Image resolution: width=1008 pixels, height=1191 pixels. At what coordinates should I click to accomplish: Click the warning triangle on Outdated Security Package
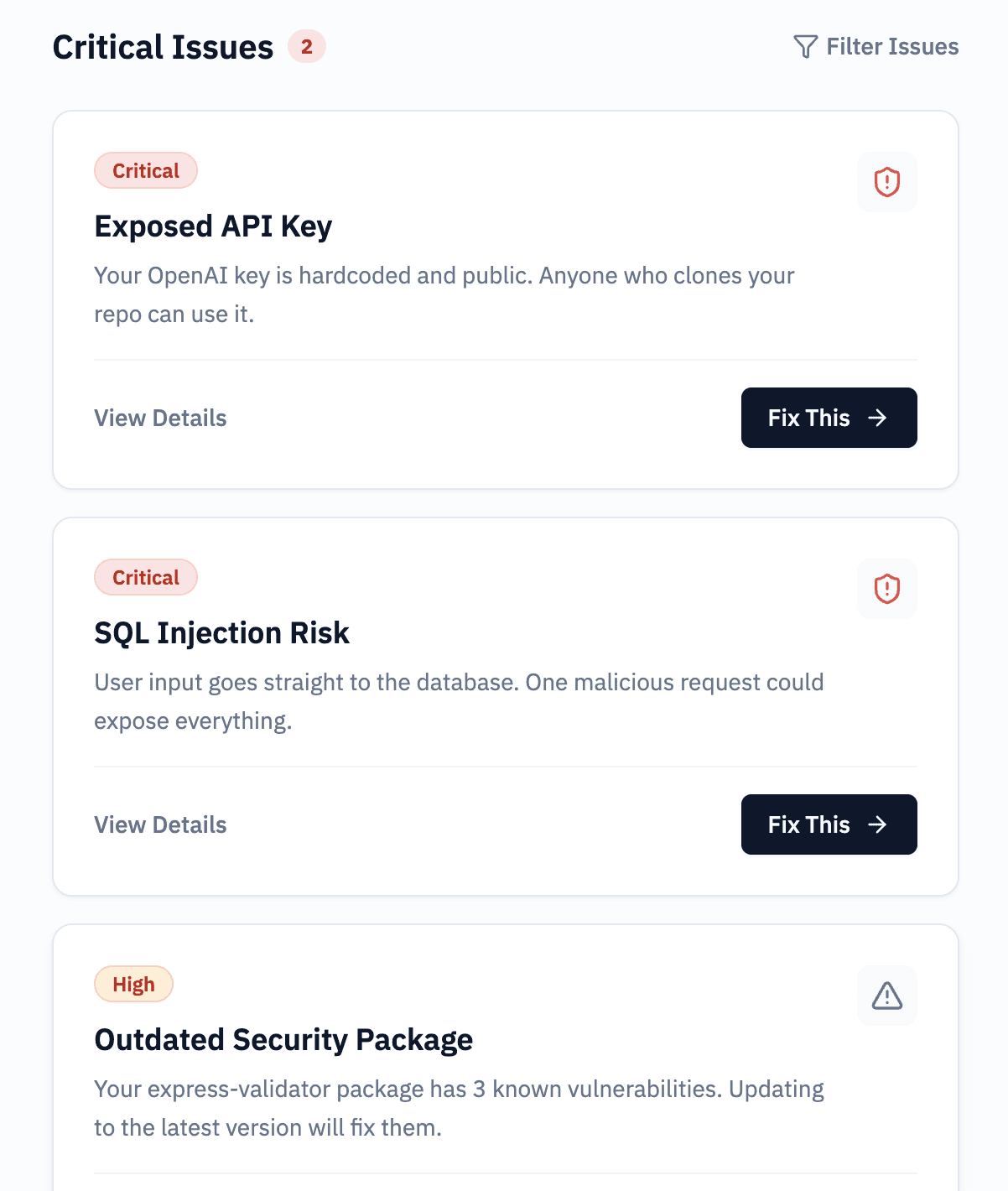(886, 996)
